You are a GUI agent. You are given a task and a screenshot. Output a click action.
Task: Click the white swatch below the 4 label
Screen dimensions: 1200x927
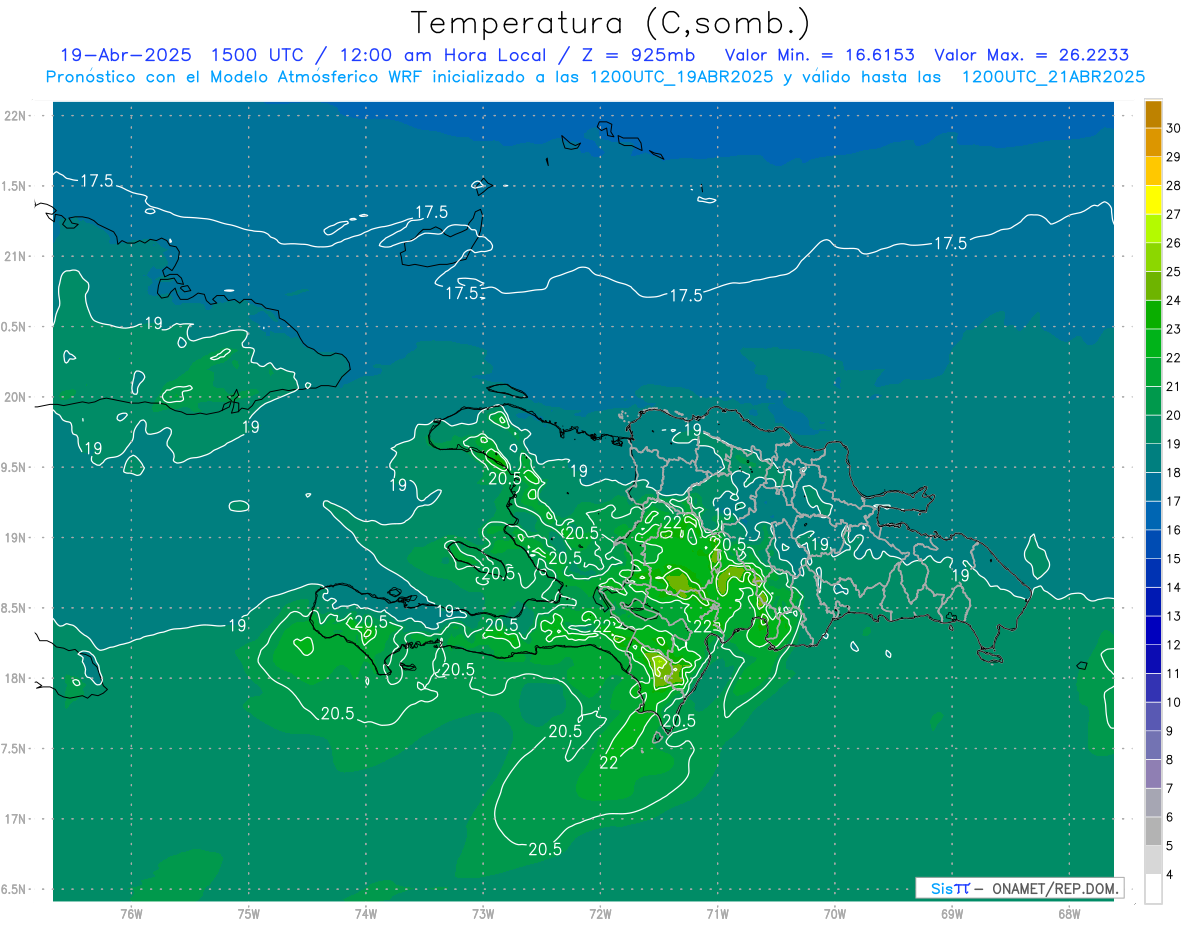[x=1153, y=889]
